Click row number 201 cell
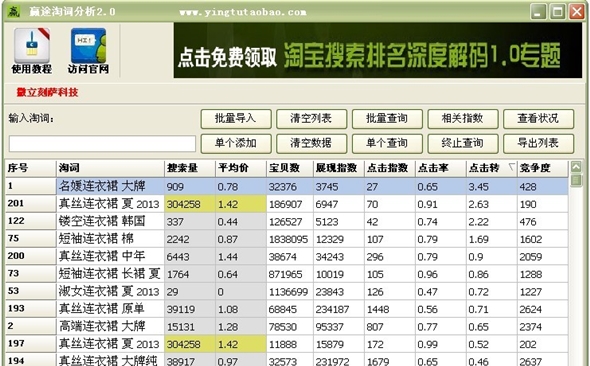Screen dimensions: 590x366 (31, 204)
